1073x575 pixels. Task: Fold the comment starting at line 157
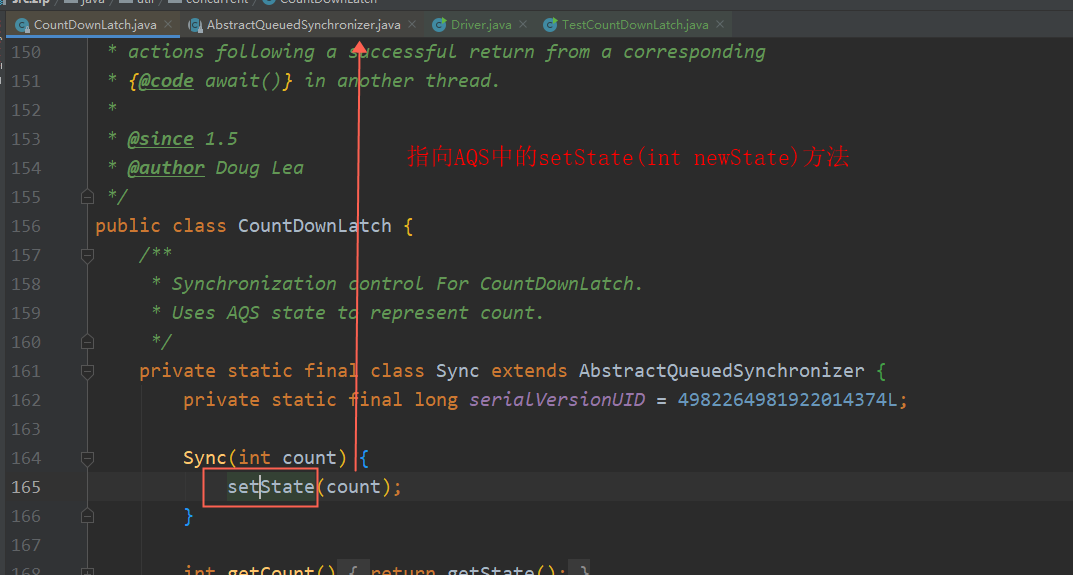[x=87, y=255]
